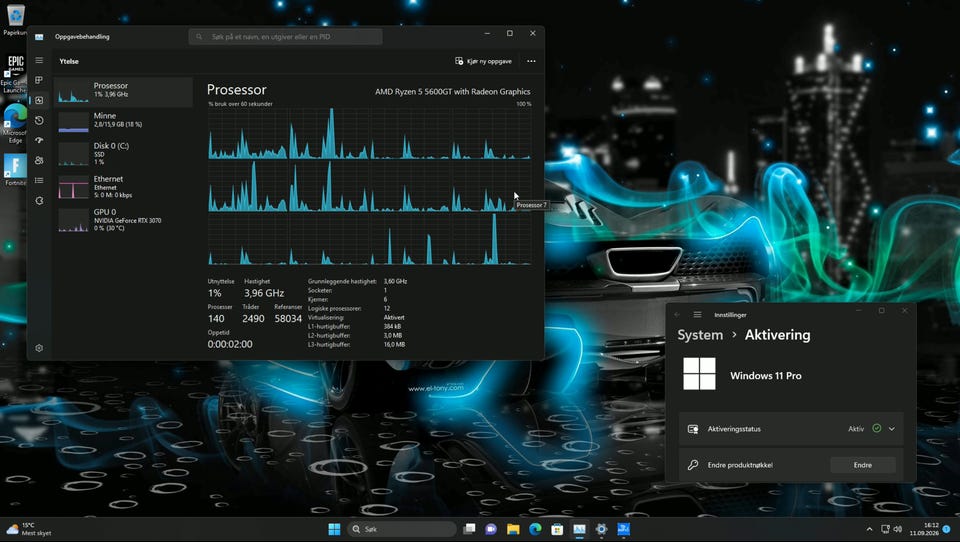This screenshot has width=960, height=542.
Task: Click the Endre product key button
Action: point(863,465)
